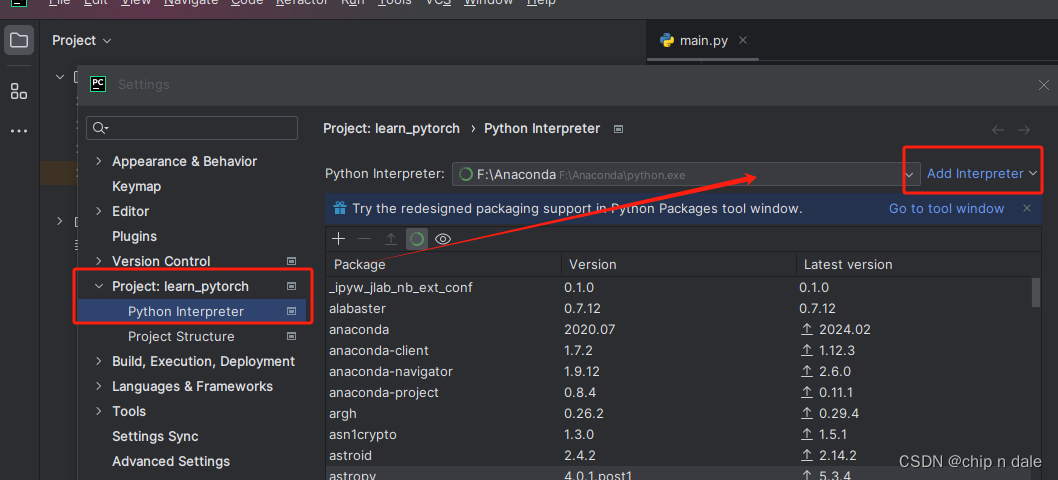
Task: Open Settings Sync page
Action: point(155,436)
